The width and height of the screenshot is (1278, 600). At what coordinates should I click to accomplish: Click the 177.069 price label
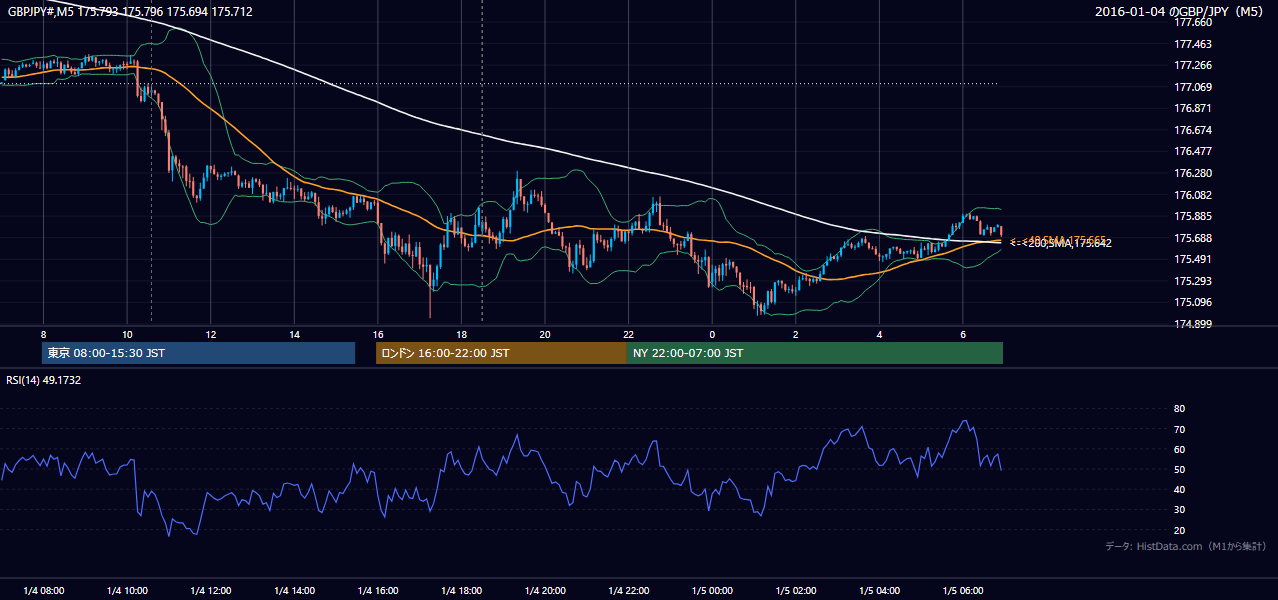click(1192, 87)
